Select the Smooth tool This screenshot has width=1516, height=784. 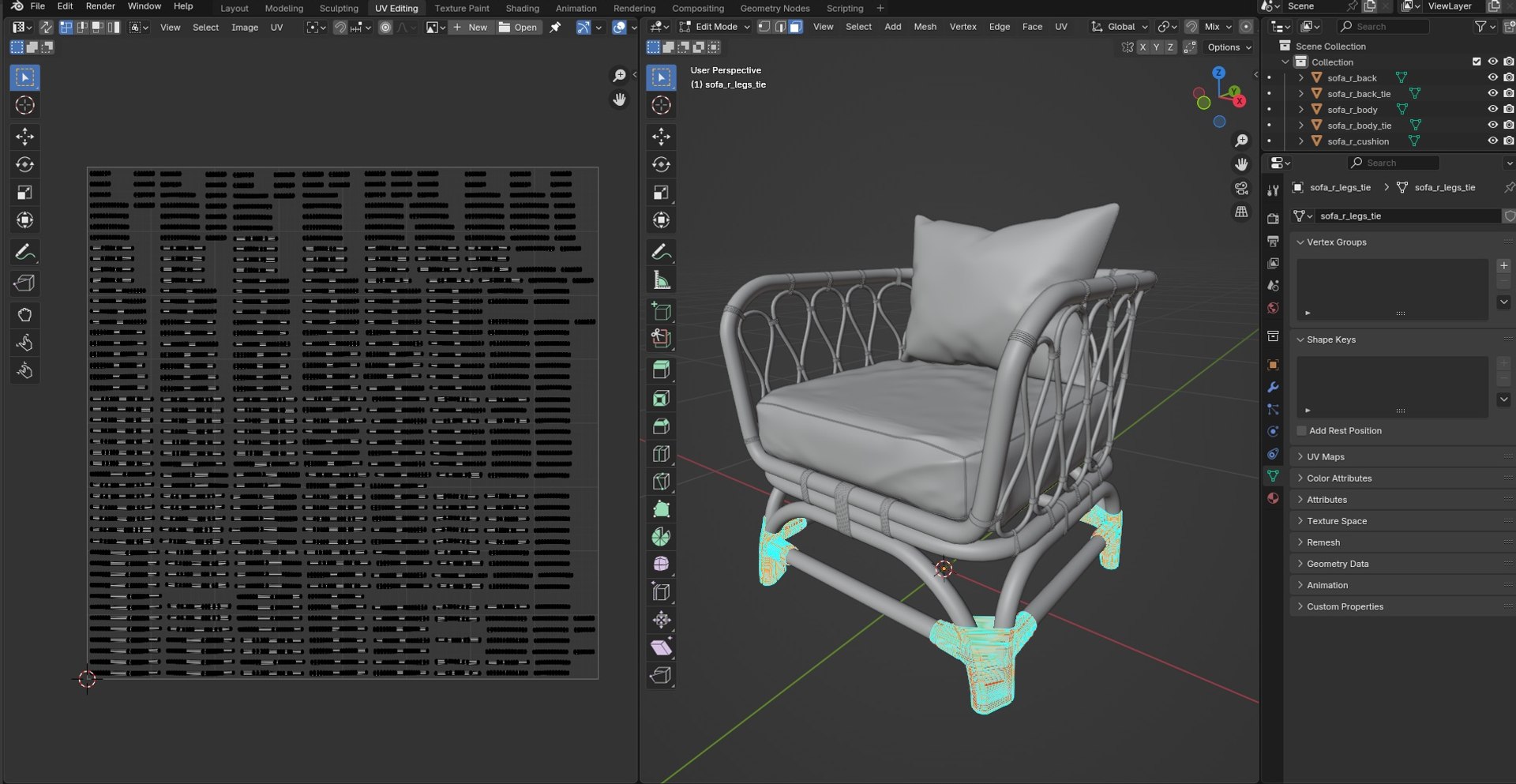tap(662, 565)
